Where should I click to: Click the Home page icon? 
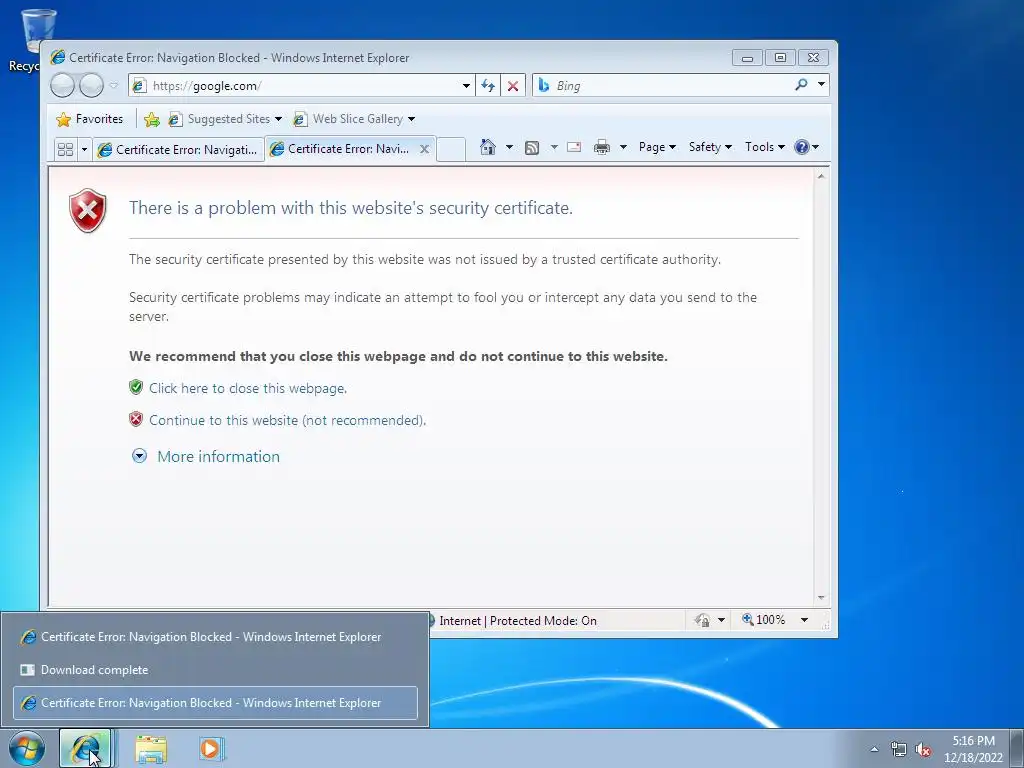click(488, 147)
